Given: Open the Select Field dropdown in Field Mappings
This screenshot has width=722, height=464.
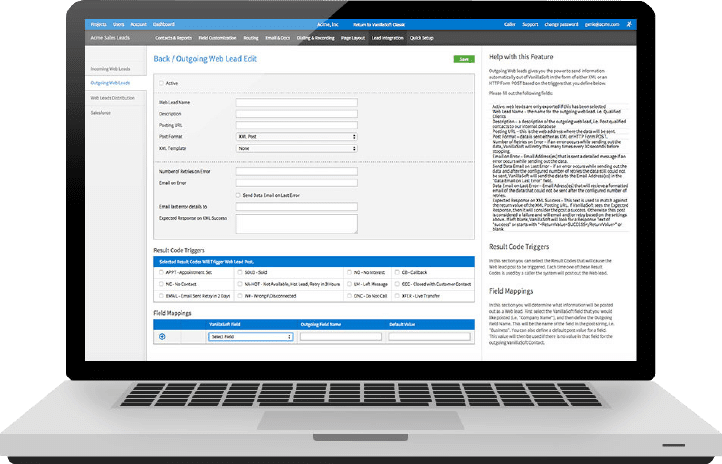Looking at the screenshot, I should click(x=250, y=337).
